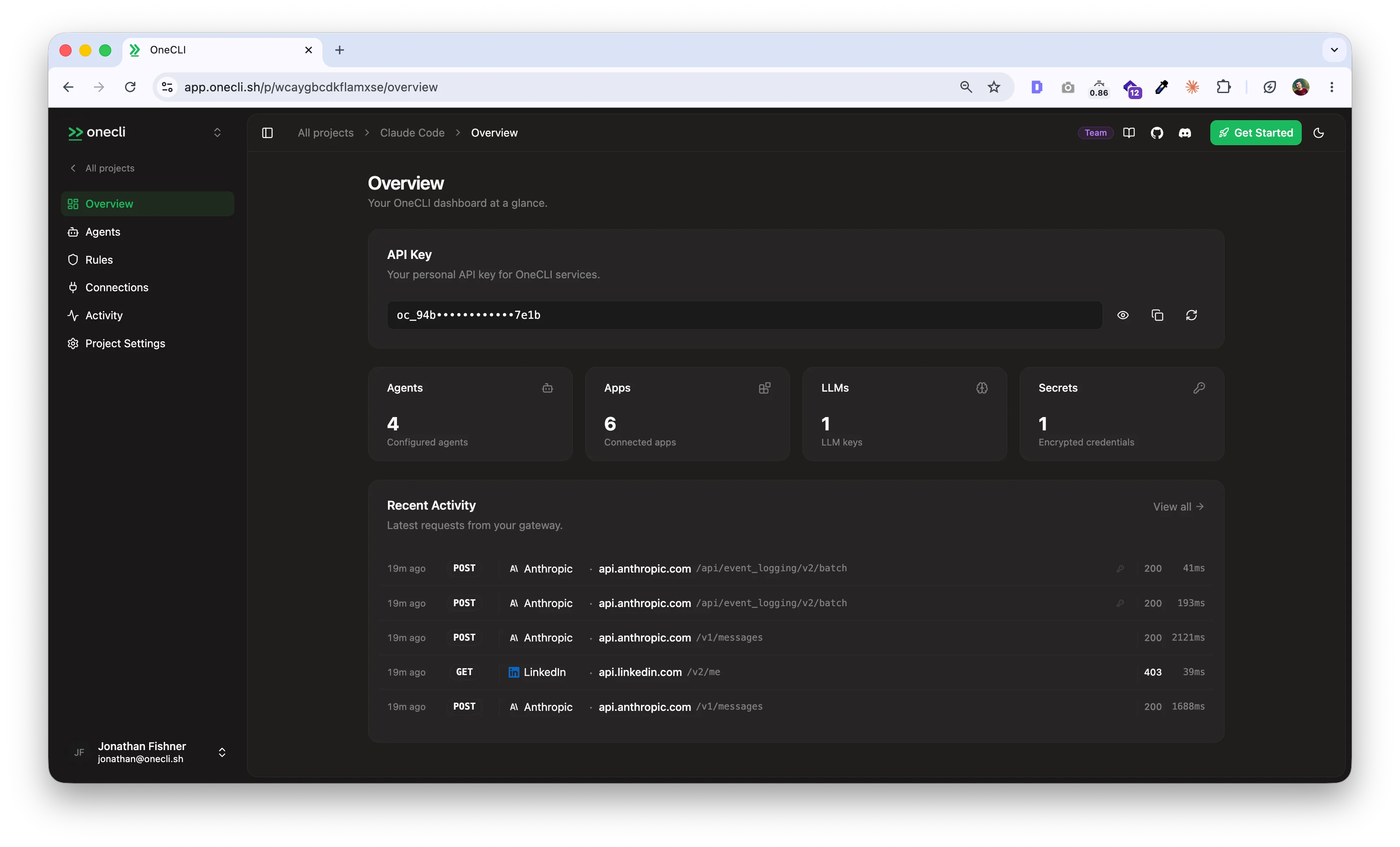Click the 1688ms /v1/messages activity row
The width and height of the screenshot is (1400, 847).
coord(795,707)
